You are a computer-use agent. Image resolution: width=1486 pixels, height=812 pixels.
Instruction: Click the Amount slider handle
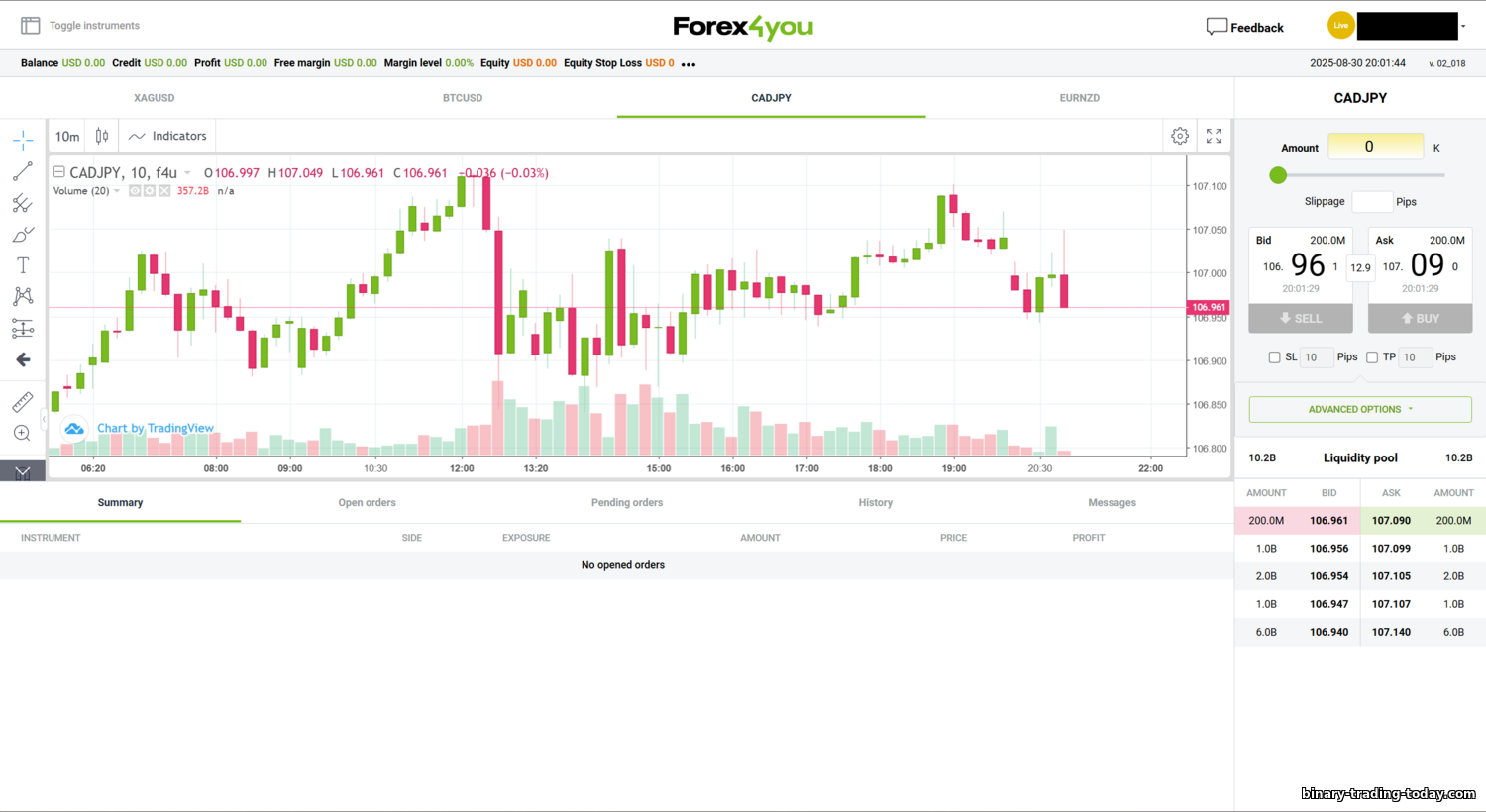click(x=1278, y=175)
